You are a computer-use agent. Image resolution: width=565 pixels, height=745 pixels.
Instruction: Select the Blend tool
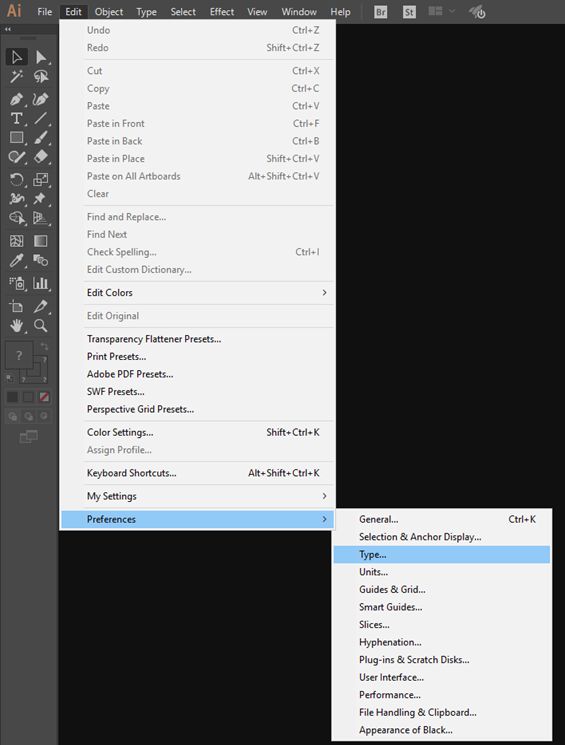(41, 260)
